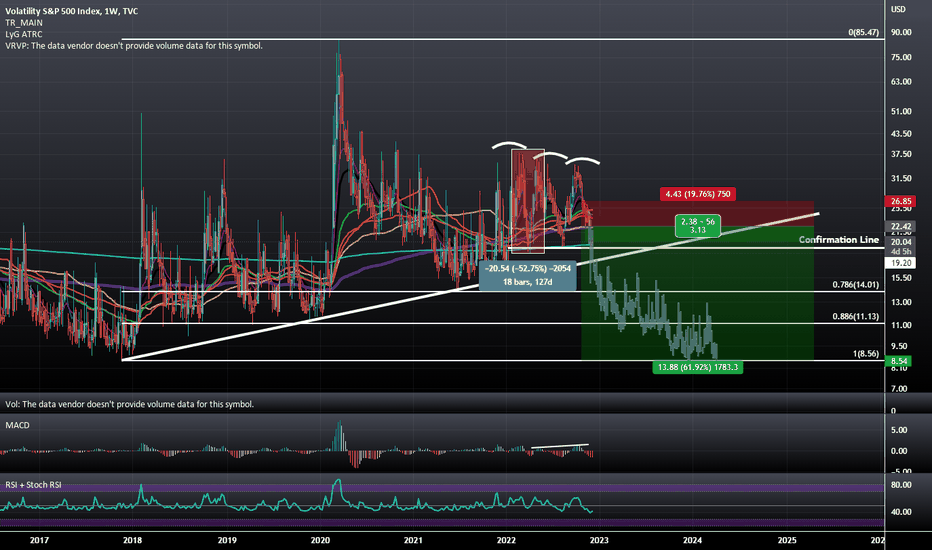Select the Confirmation Line text annotation

(x=839, y=240)
